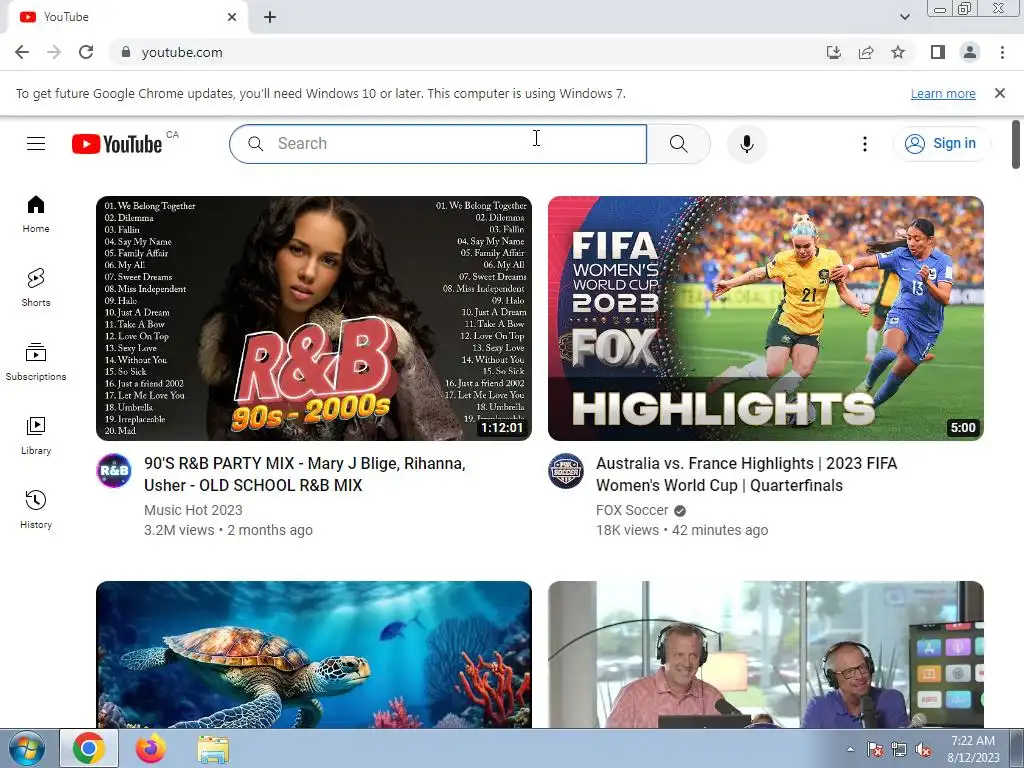Open Music Hot 2023 channel name

pyautogui.click(x=193, y=510)
